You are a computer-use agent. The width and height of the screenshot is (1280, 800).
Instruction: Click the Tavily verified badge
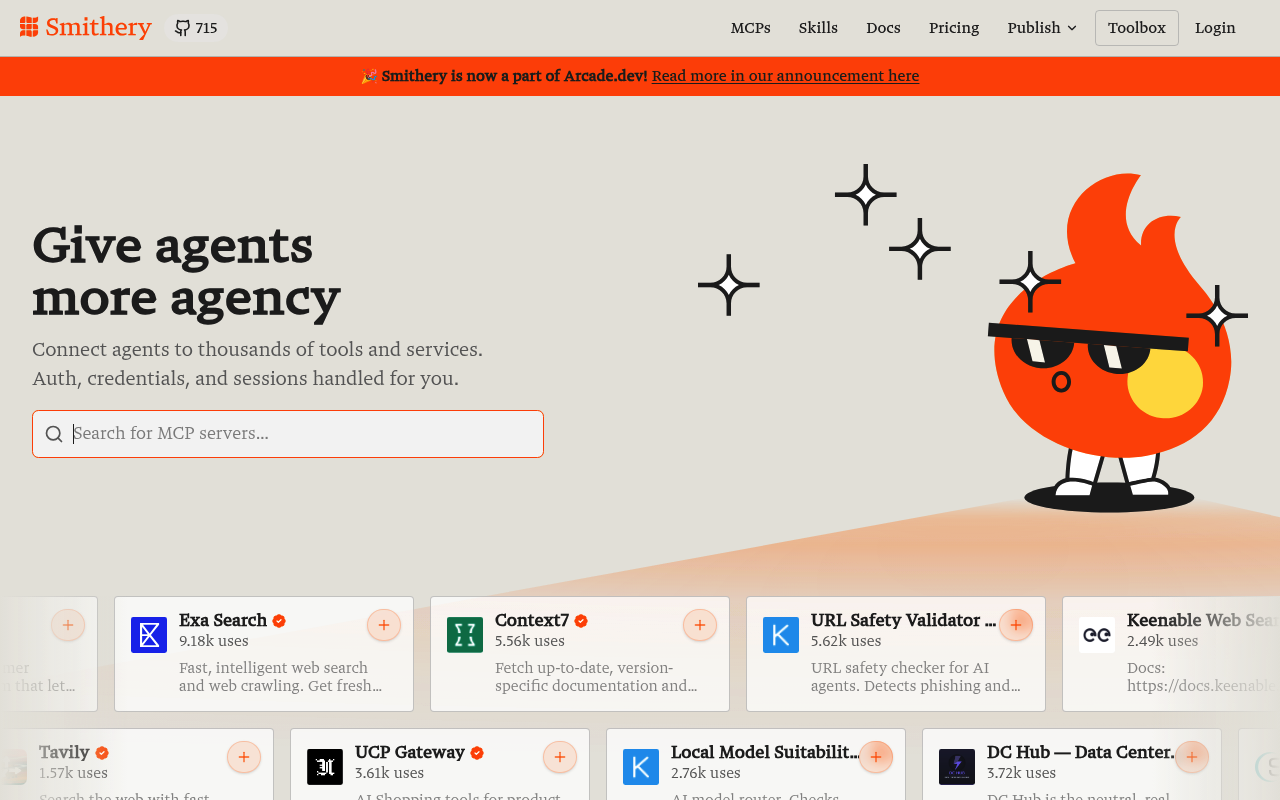click(x=102, y=753)
